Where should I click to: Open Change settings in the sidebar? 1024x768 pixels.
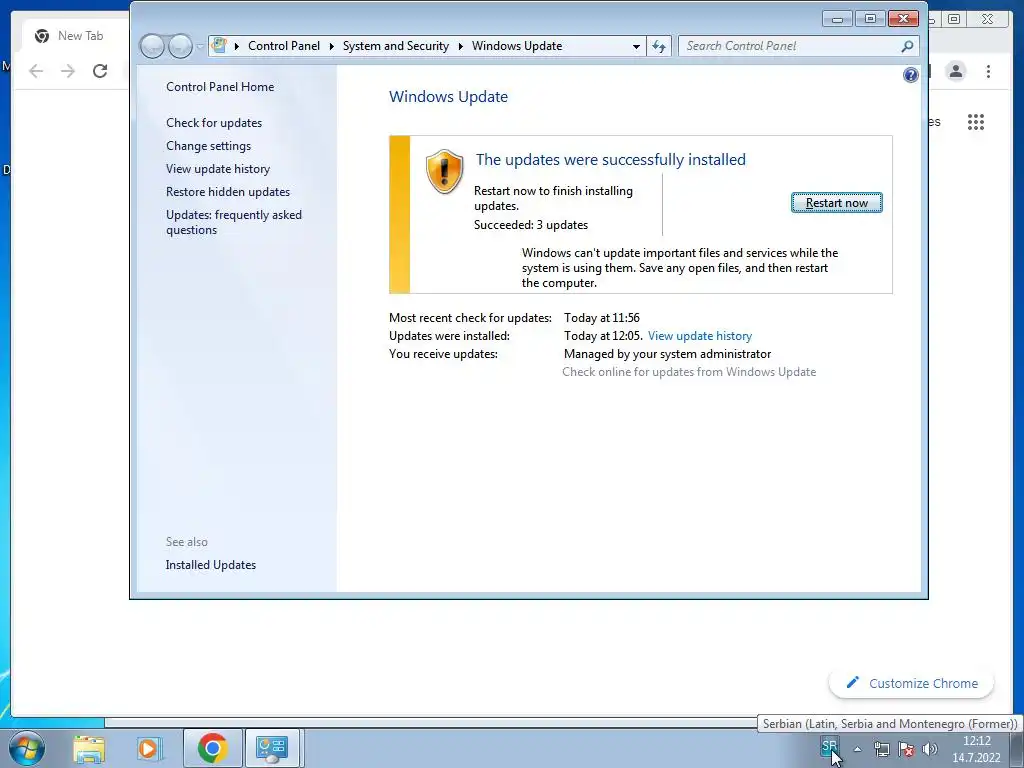click(208, 146)
